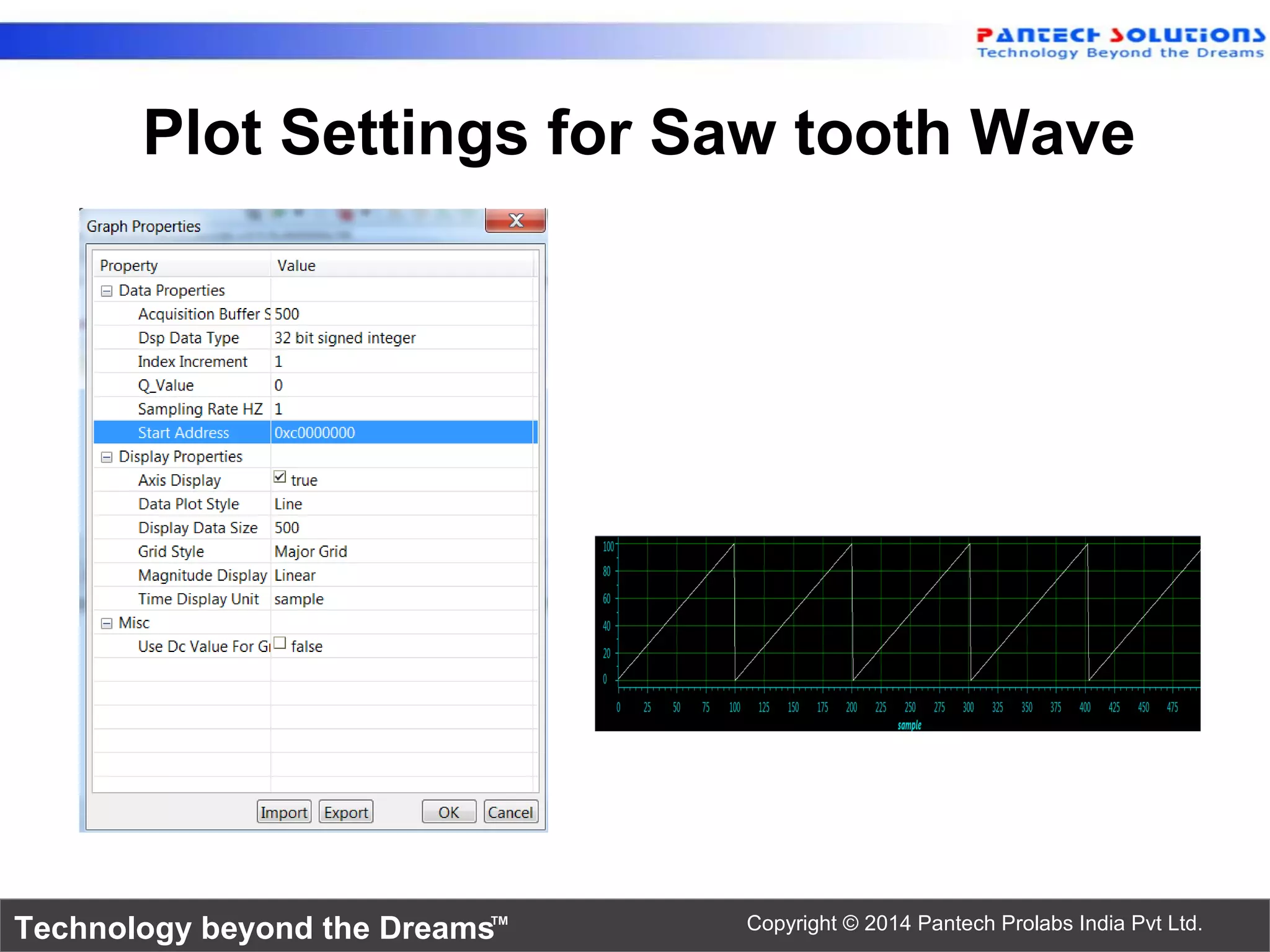This screenshot has width=1270, height=952.
Task: Collapse the Data Properties group
Action: [107, 291]
